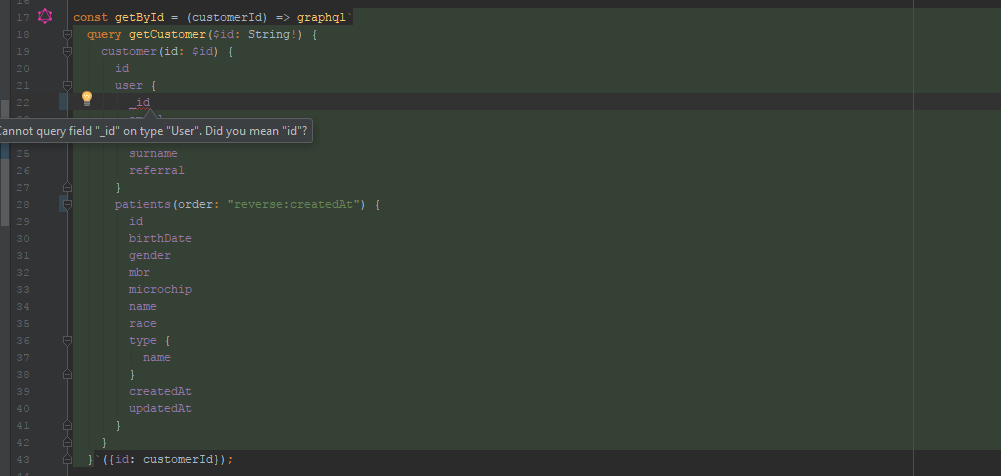
Task: Click the referral field in user block
Action: [156, 170]
